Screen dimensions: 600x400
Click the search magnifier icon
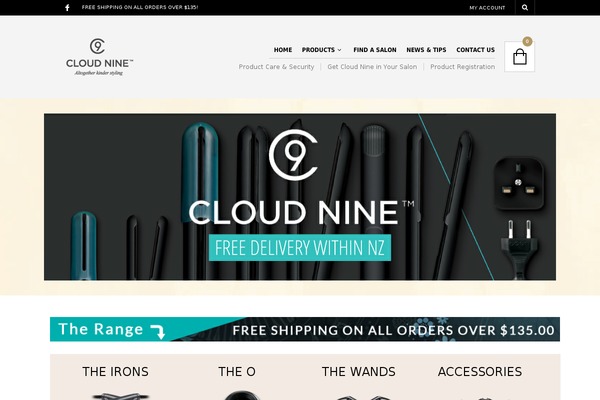(x=525, y=8)
